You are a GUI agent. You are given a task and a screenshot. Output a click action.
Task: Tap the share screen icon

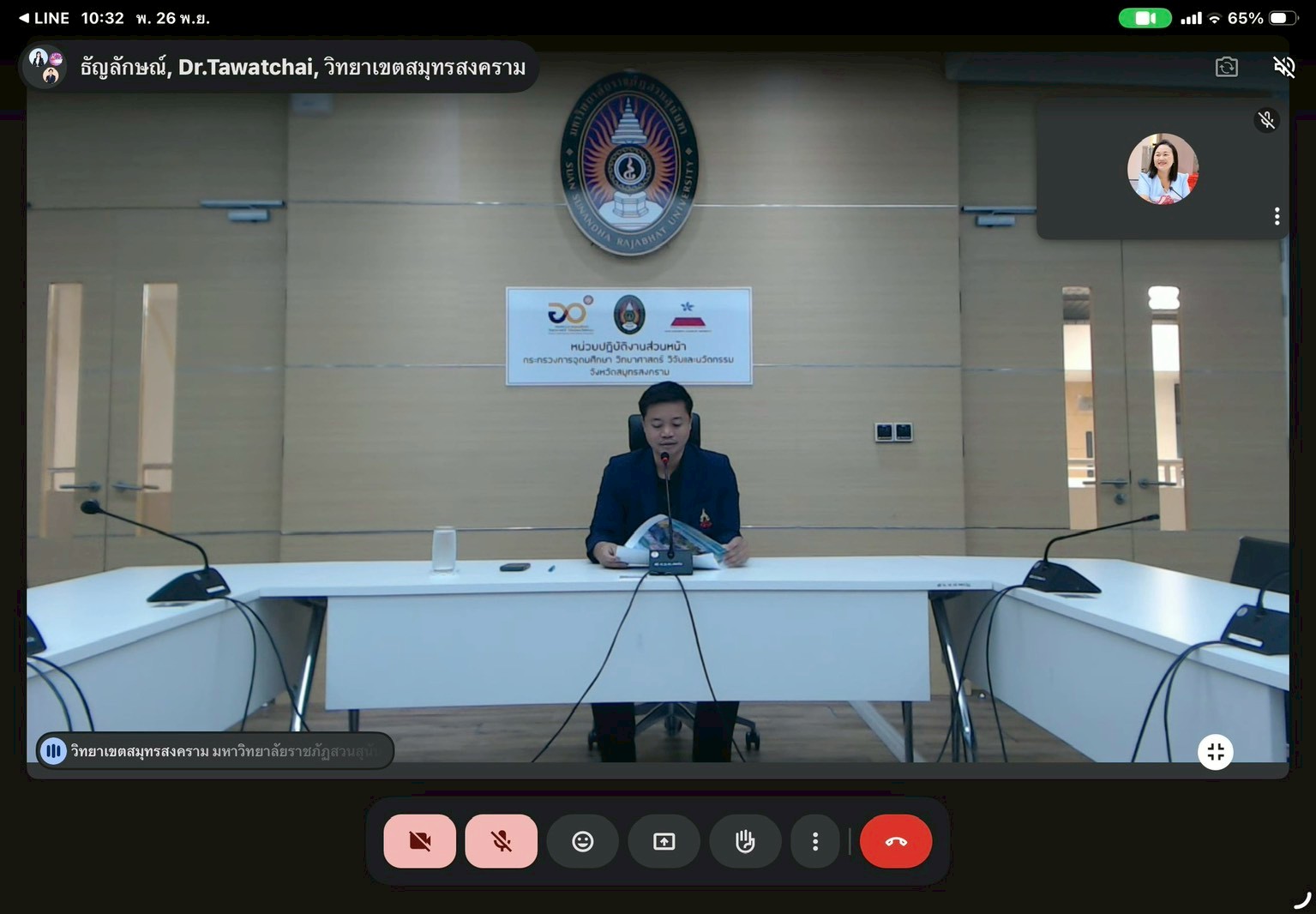coord(664,841)
